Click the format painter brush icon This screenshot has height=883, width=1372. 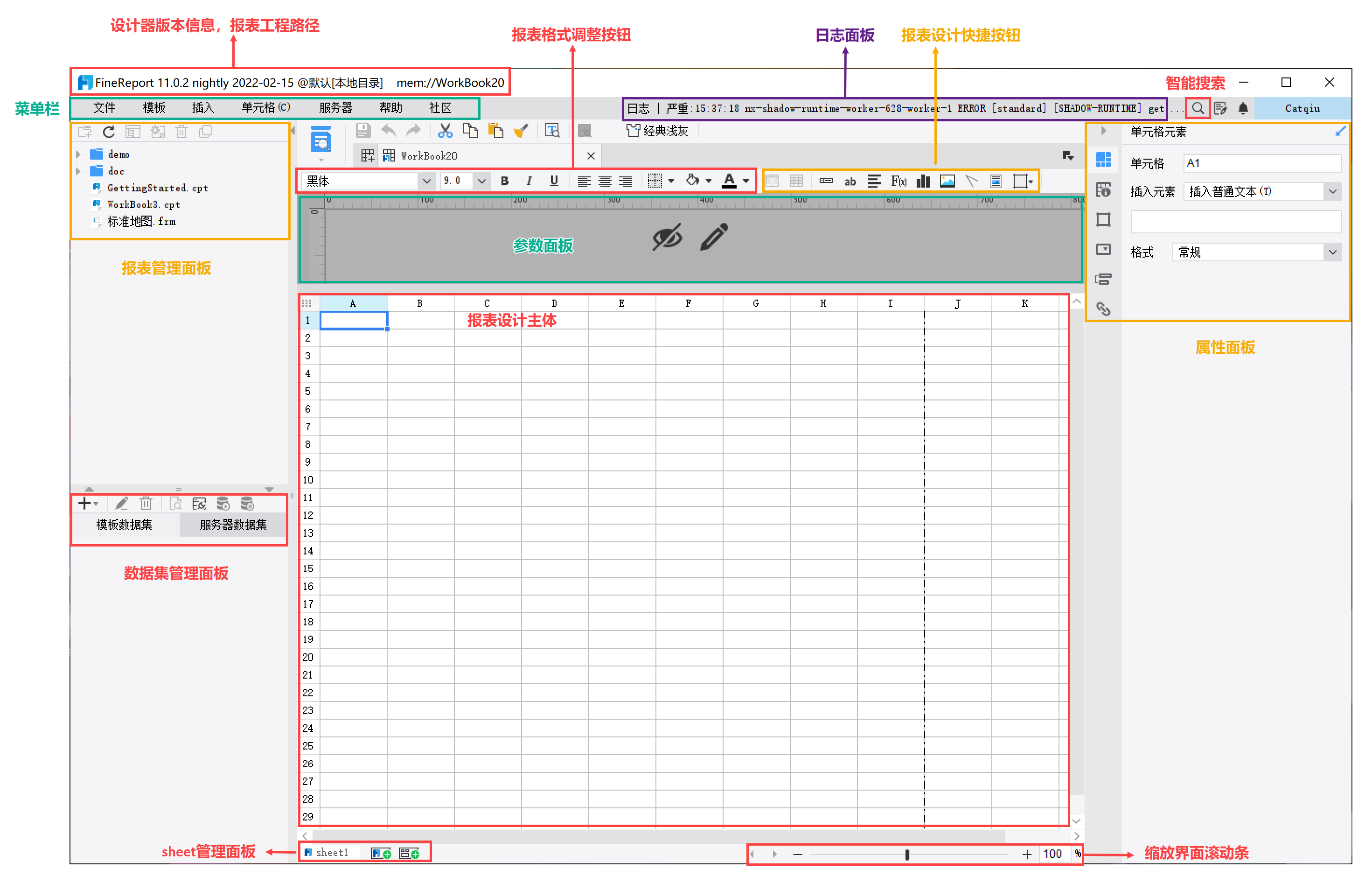click(520, 131)
